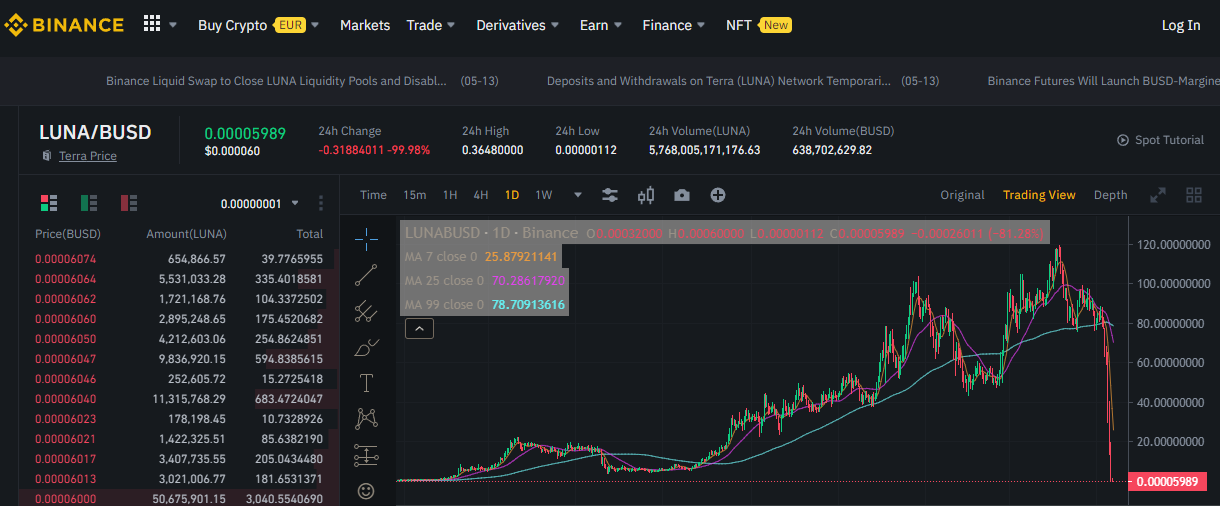Open Terra network deposits withdrawals announcement
Image resolution: width=1220 pixels, height=506 pixels.
click(718, 81)
